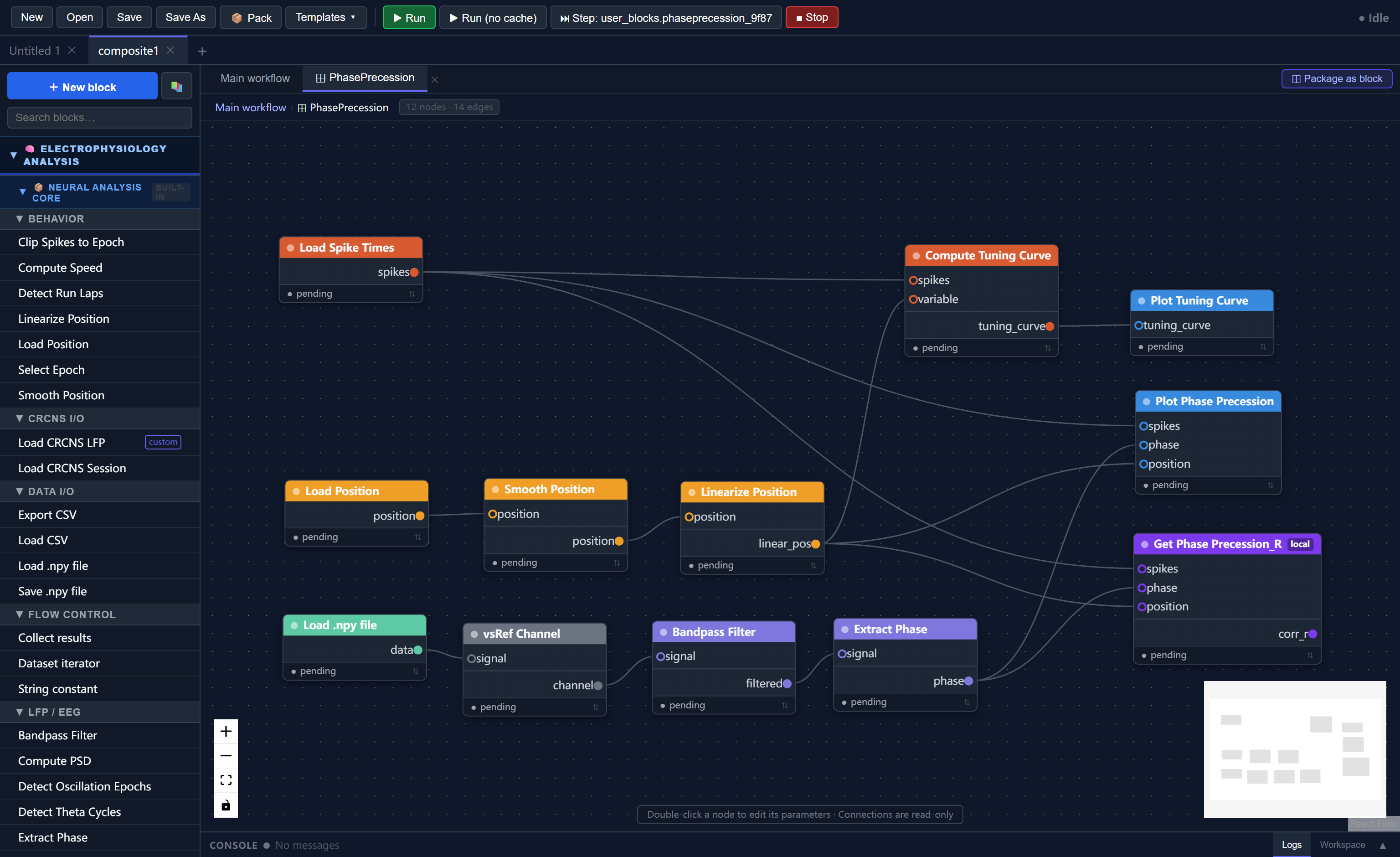Switch to the Main workflow tab

click(255, 78)
